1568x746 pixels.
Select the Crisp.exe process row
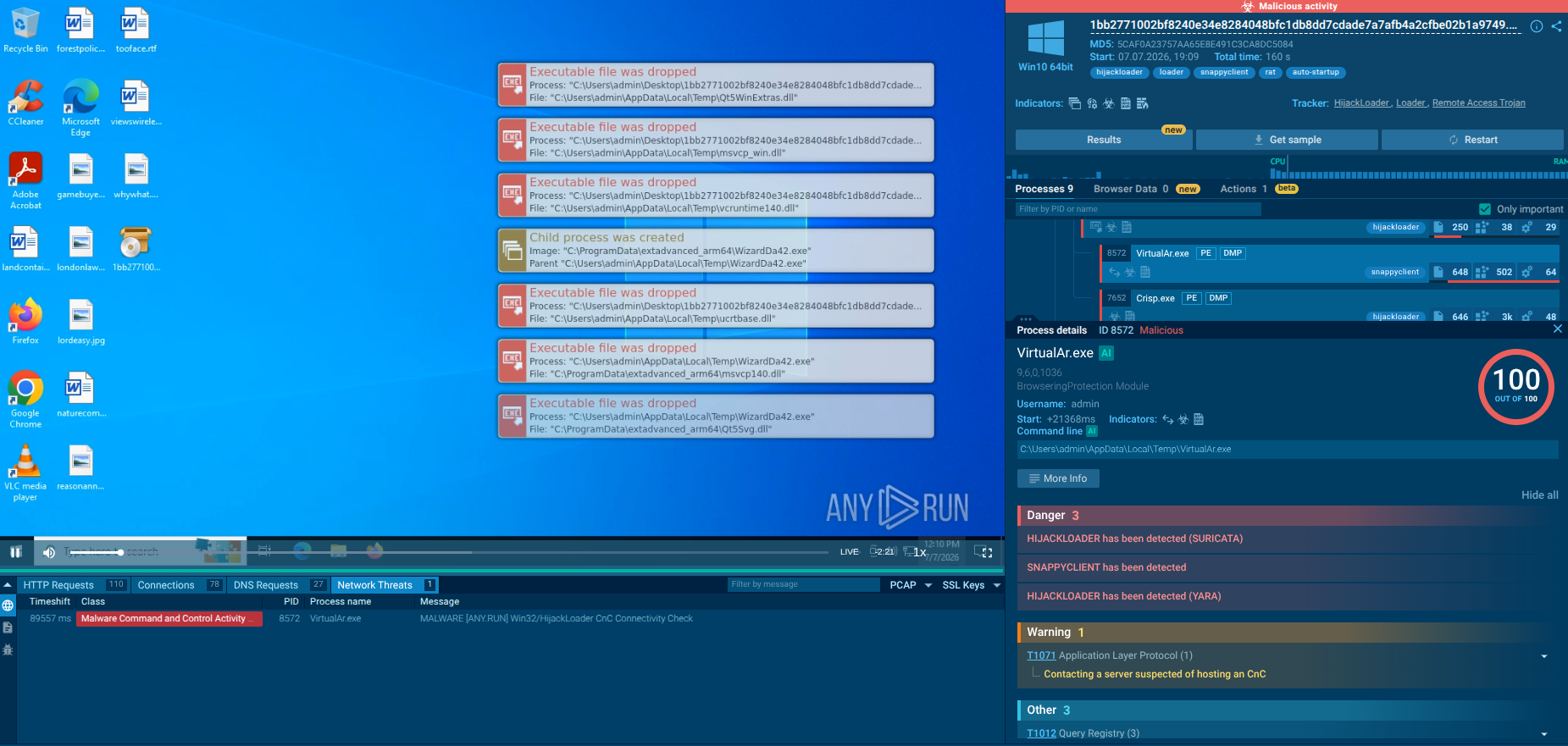point(1329,307)
